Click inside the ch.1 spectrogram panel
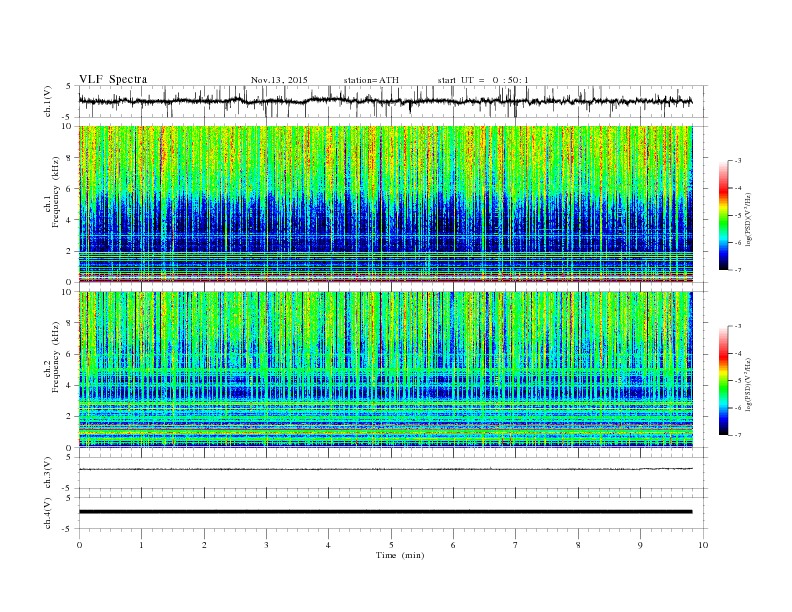 tap(385, 204)
